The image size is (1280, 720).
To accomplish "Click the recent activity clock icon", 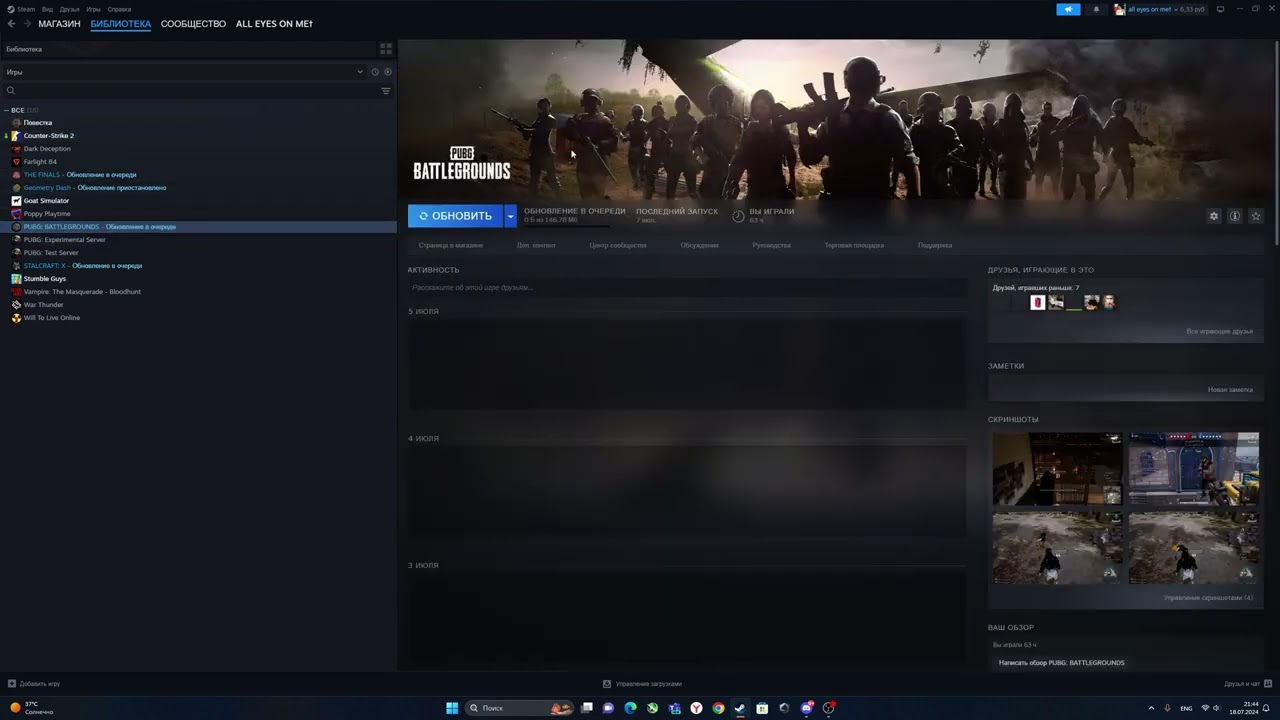I will 375,72.
